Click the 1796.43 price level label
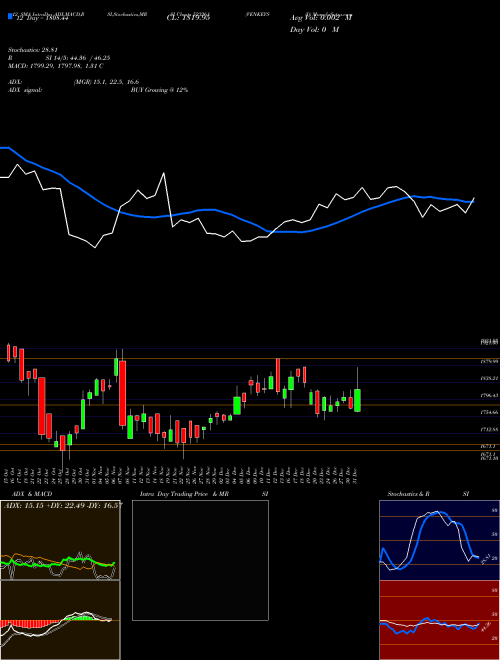This screenshot has height=660, width=500. 489,396
